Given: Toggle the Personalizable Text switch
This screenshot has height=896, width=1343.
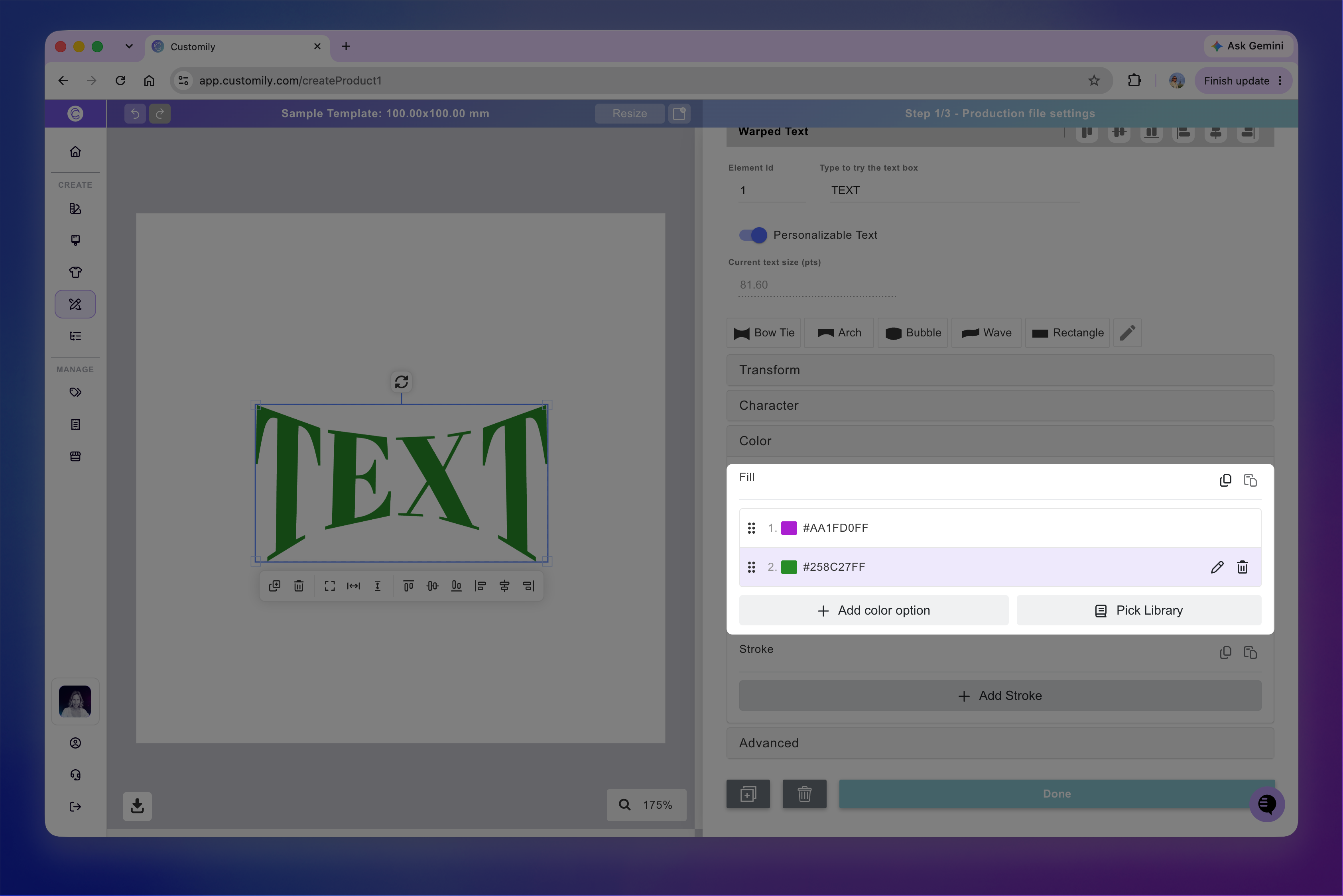Looking at the screenshot, I should click(753, 235).
